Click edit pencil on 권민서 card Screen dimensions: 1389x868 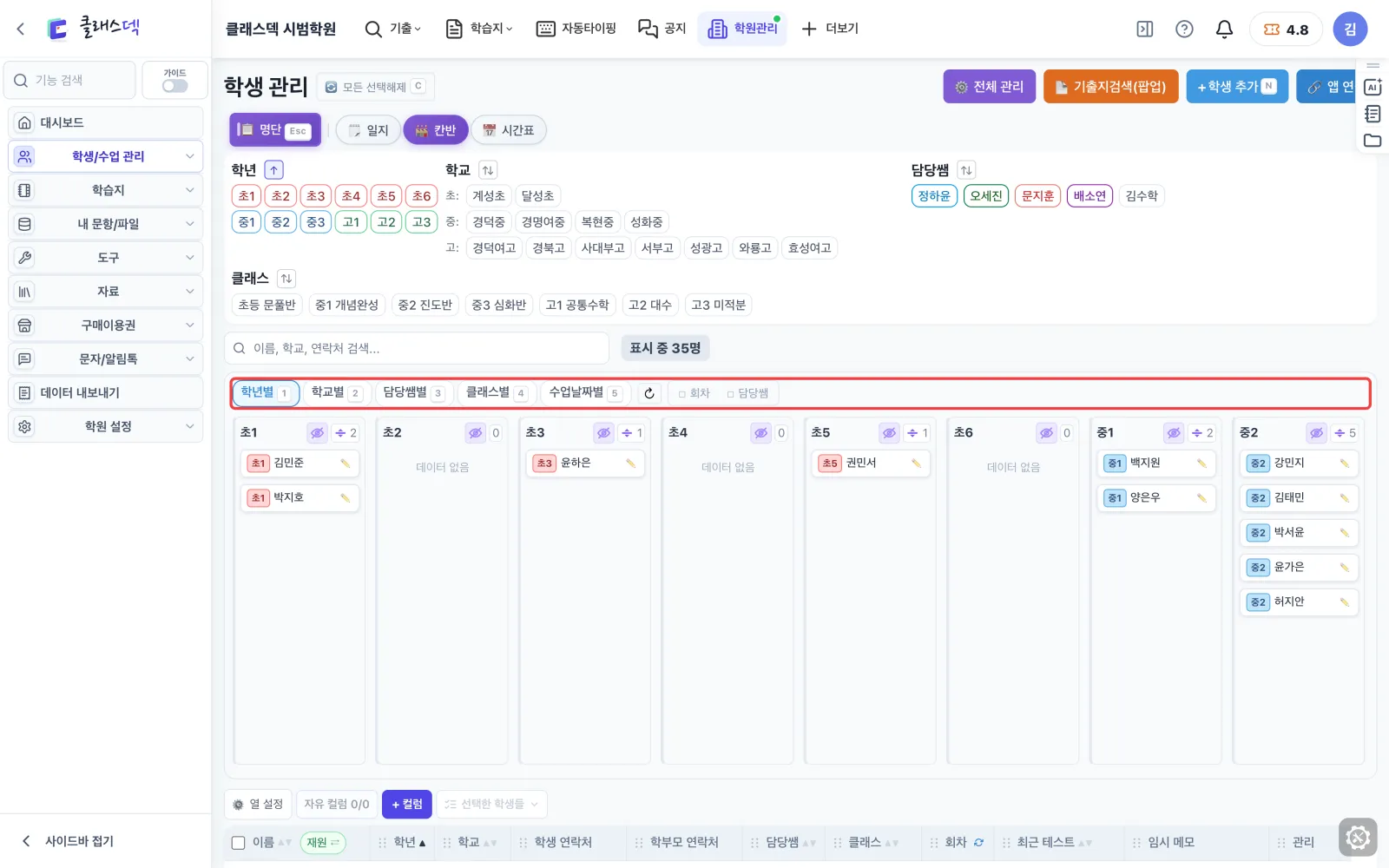(916, 464)
